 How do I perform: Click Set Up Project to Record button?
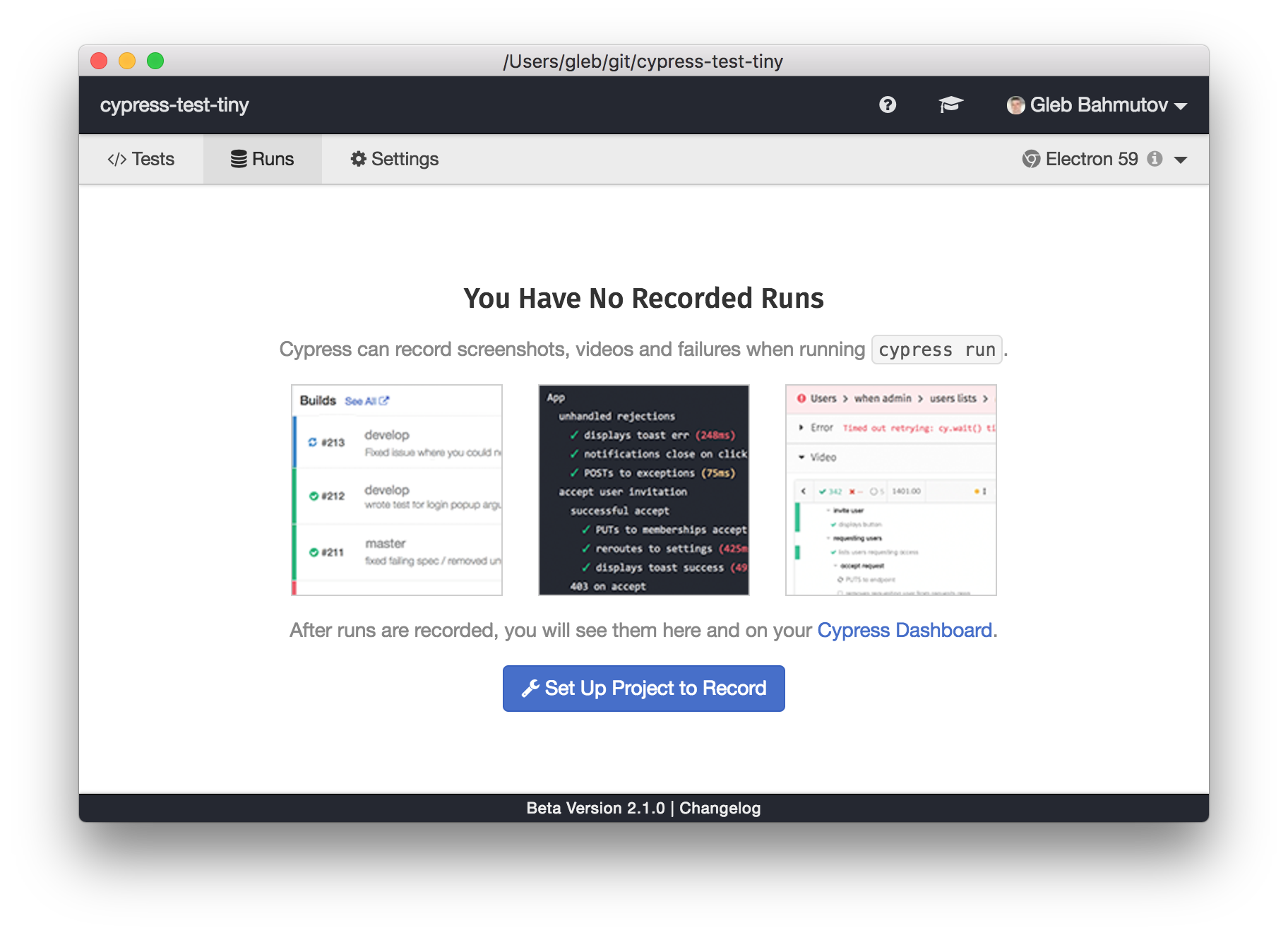(644, 688)
